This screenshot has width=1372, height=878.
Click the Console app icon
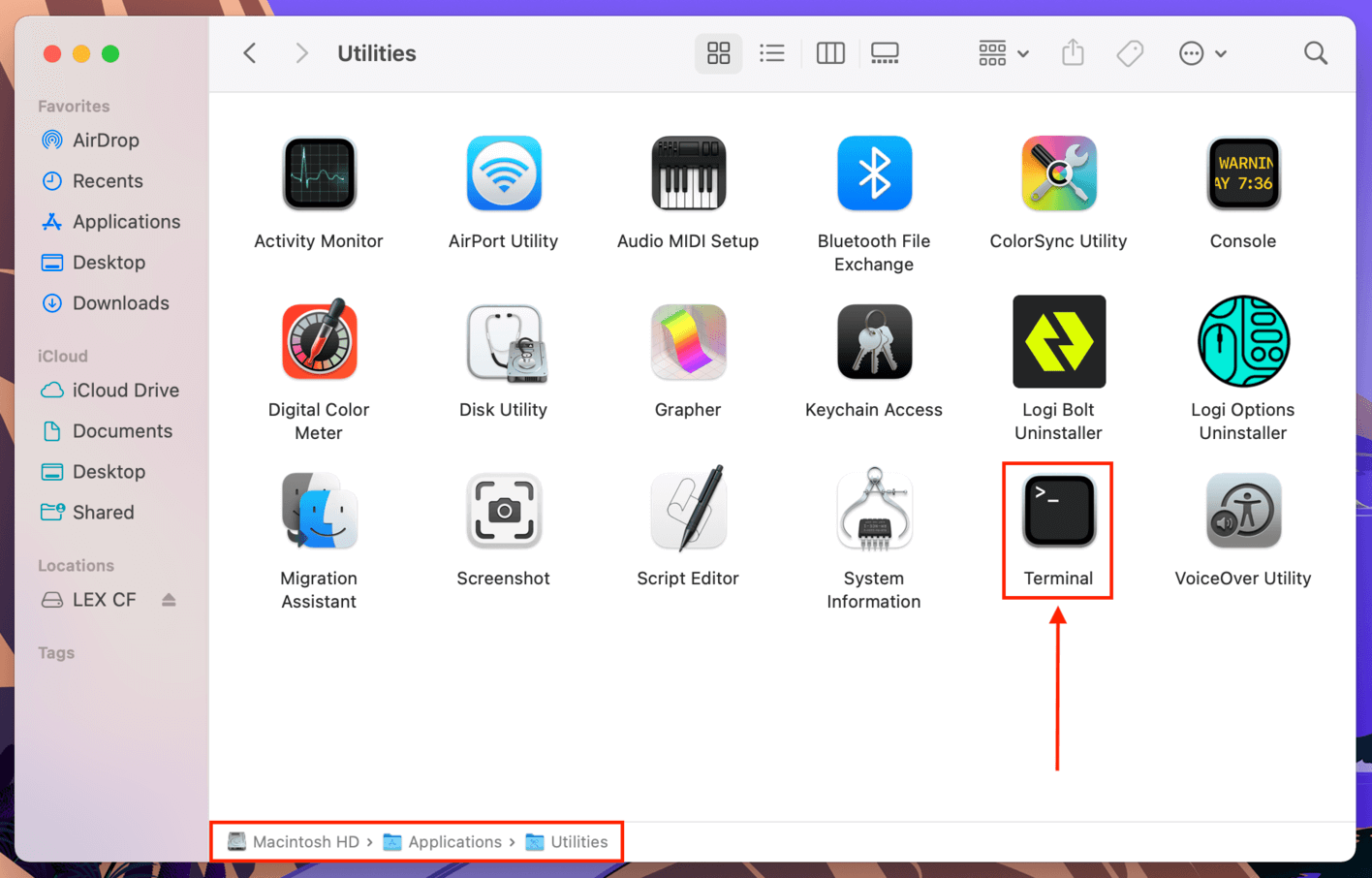[x=1243, y=174]
